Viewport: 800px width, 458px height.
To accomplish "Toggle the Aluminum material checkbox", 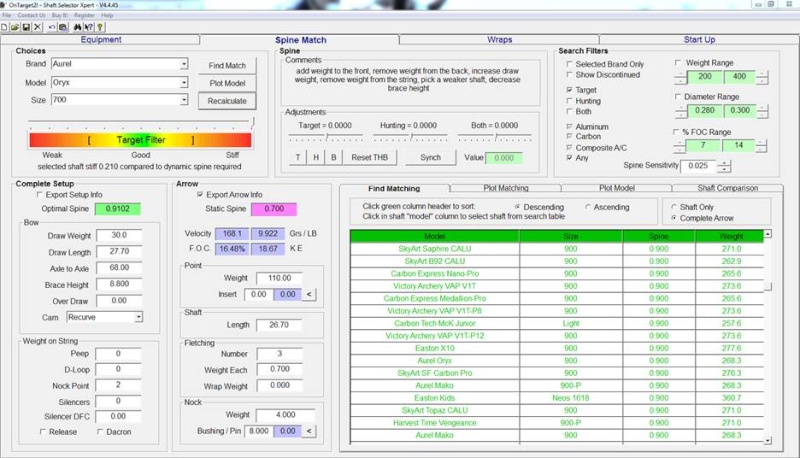I will pos(569,126).
